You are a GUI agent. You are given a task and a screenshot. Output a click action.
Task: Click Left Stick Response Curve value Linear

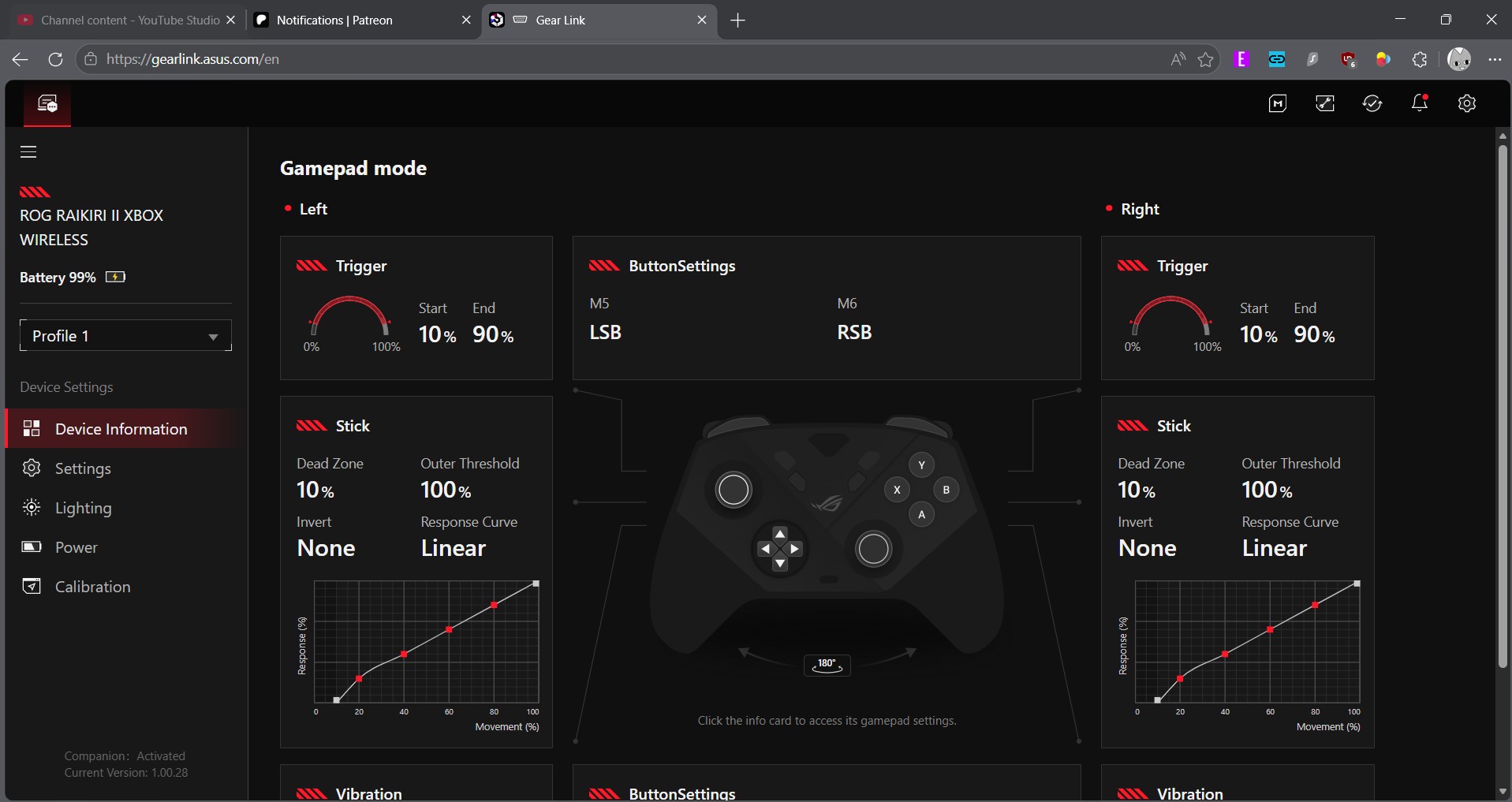click(x=454, y=549)
